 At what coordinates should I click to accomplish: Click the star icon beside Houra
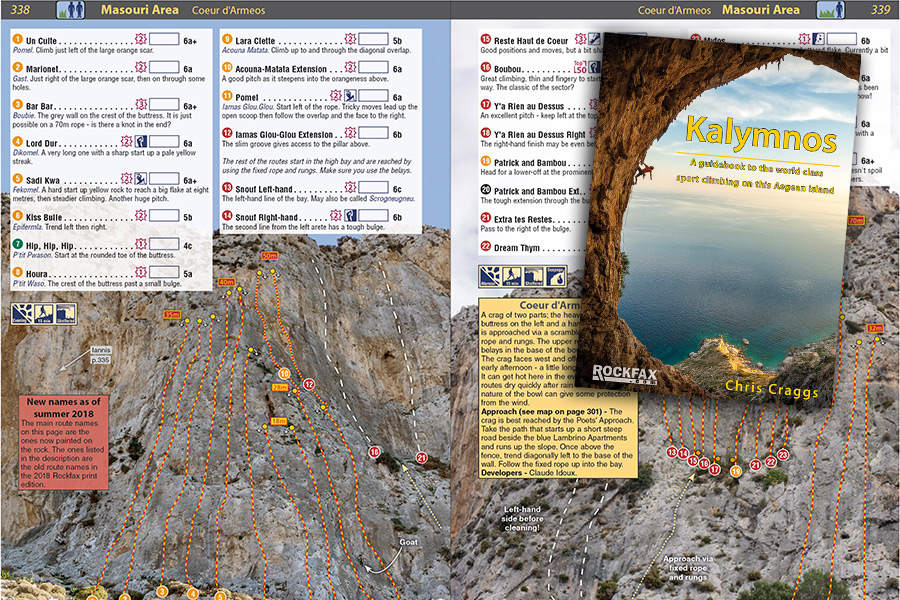pos(141,272)
